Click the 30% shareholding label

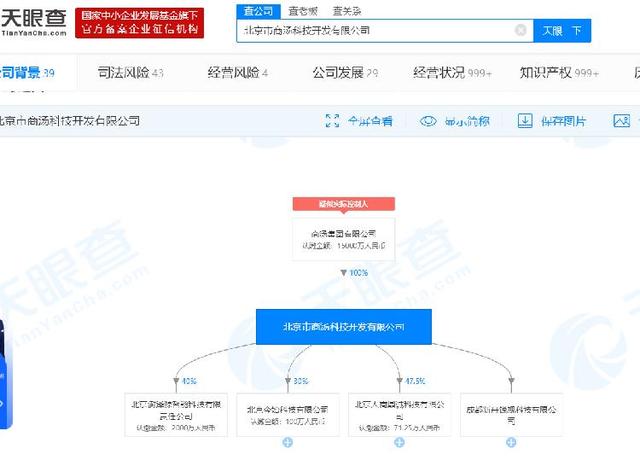(301, 381)
